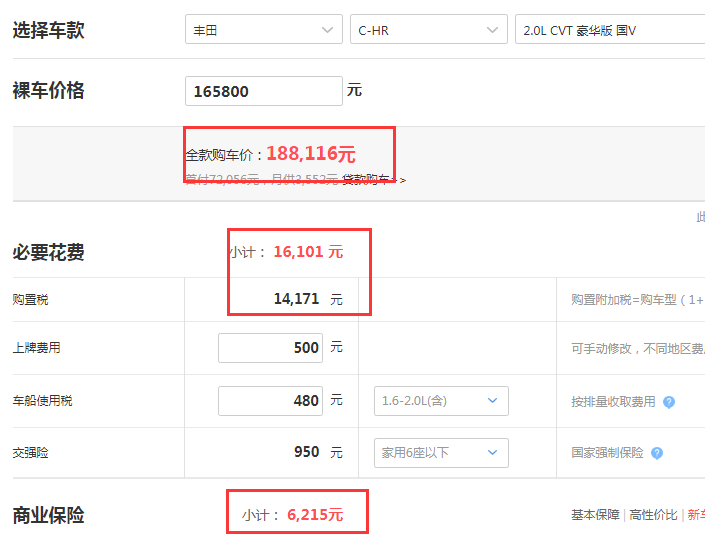Click chevron arrow in C-HR dropdown
Viewport: 705px width, 537px height.
click(492, 30)
